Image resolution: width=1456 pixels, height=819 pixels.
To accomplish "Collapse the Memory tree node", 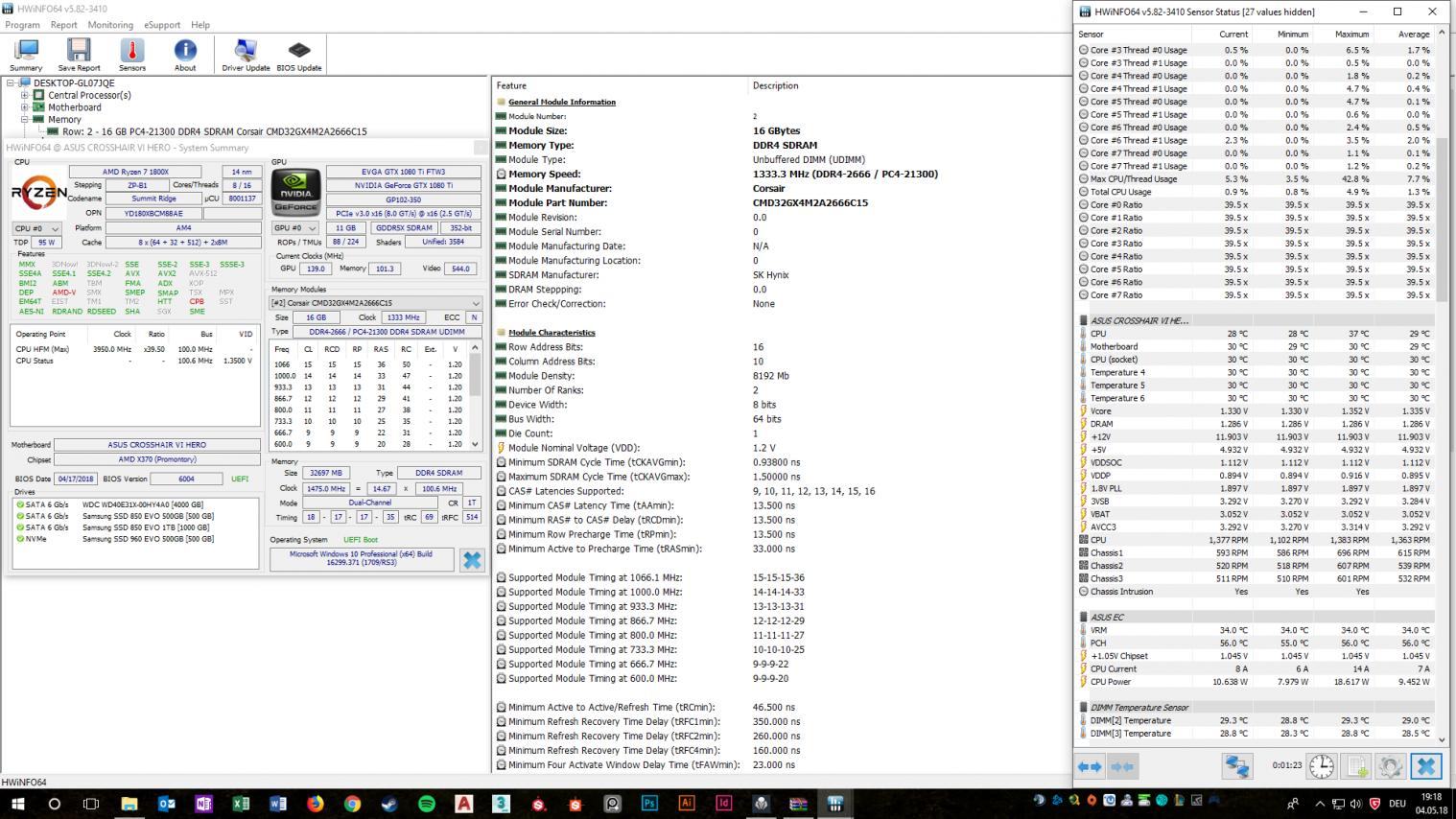I will 25,120.
